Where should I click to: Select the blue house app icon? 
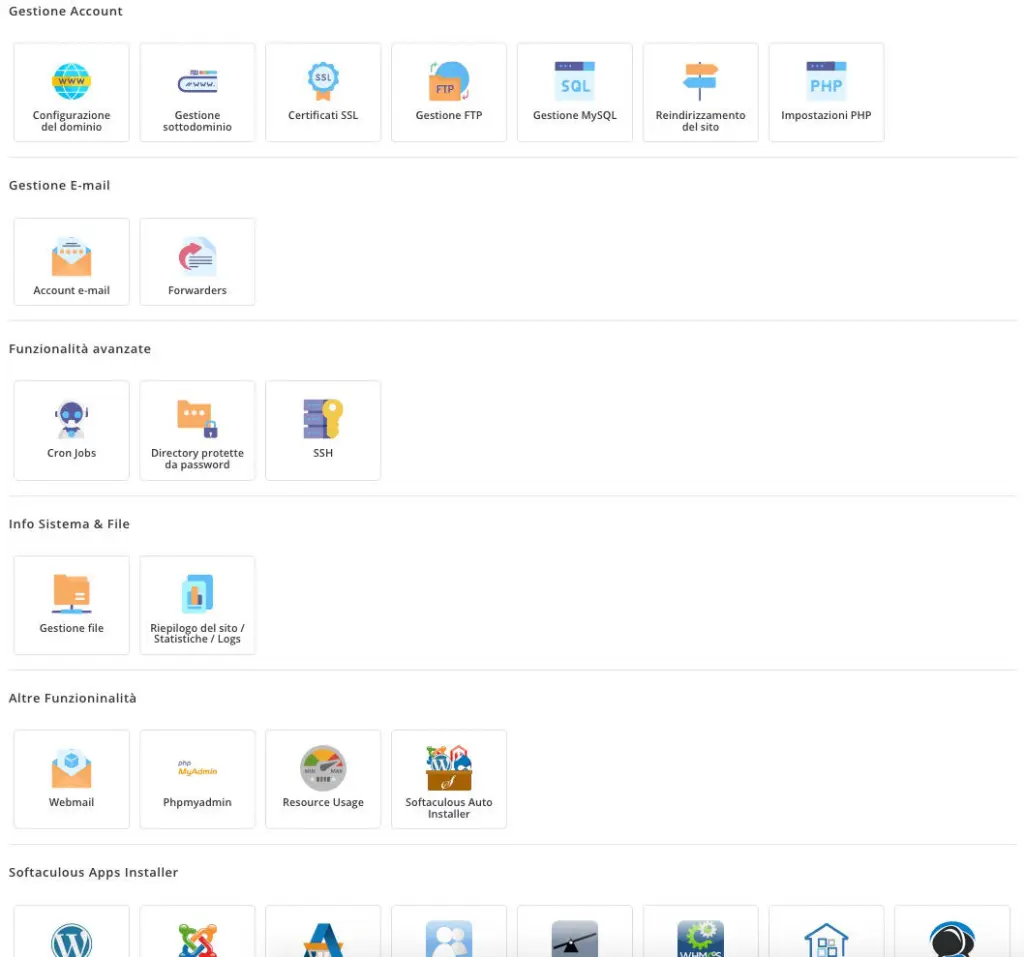coord(826,940)
